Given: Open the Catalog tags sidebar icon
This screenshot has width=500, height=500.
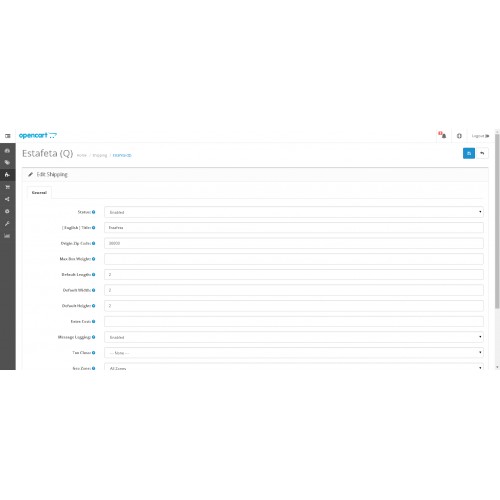Looking at the screenshot, I should point(7,163).
